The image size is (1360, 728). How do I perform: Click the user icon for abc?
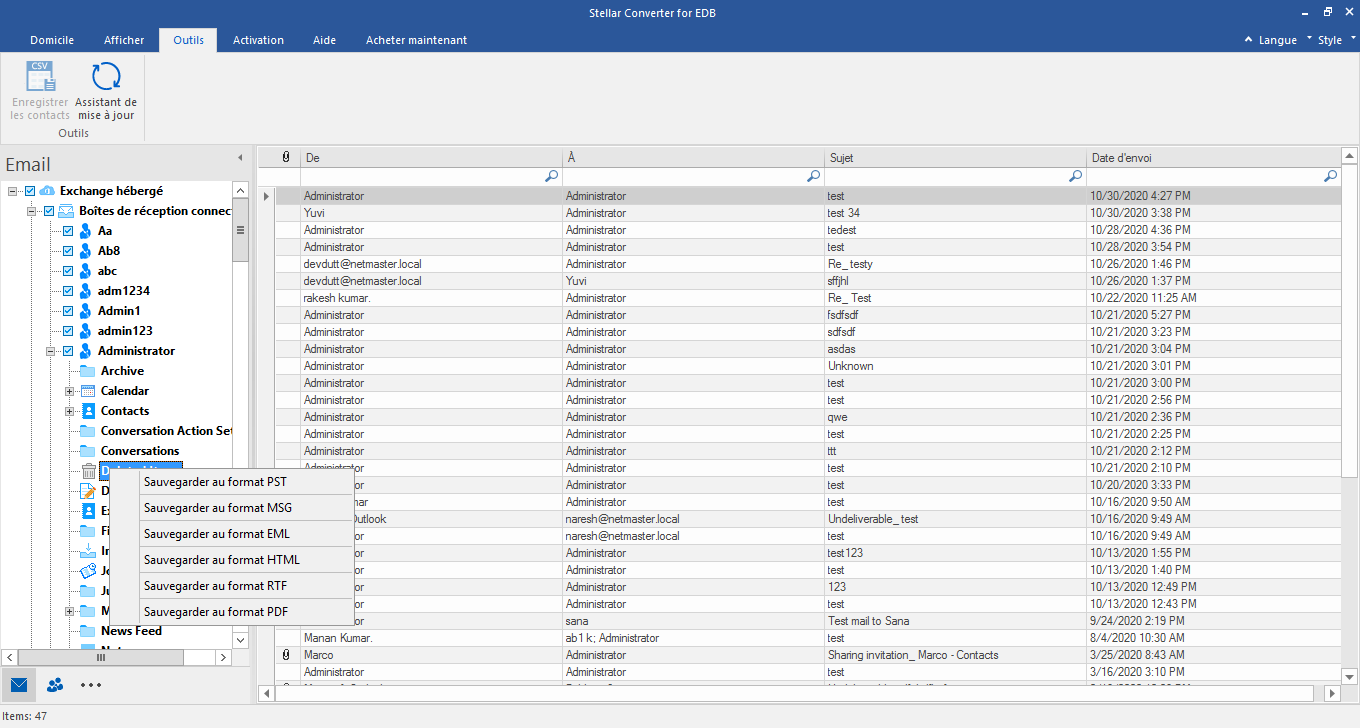86,271
